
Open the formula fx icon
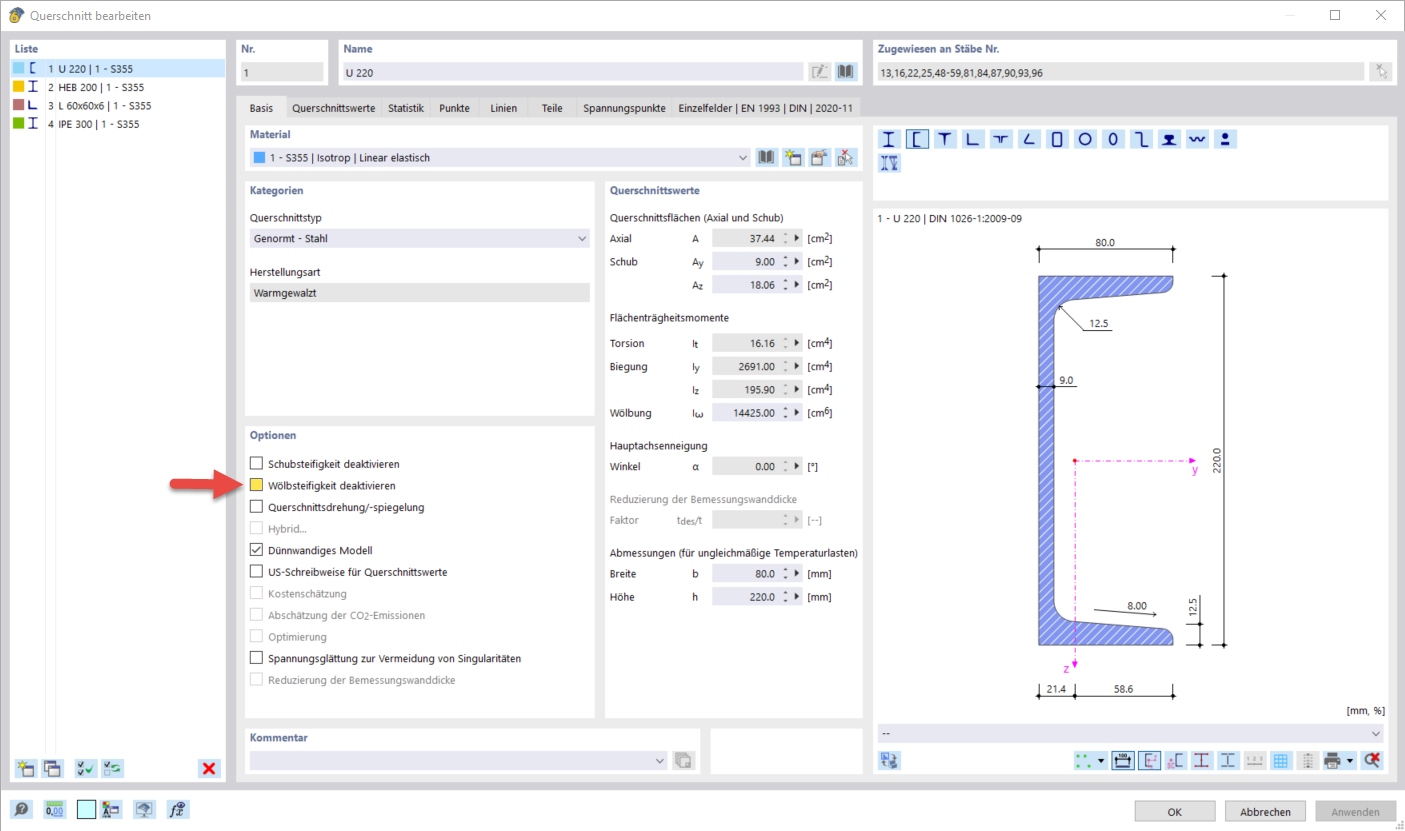coord(178,810)
